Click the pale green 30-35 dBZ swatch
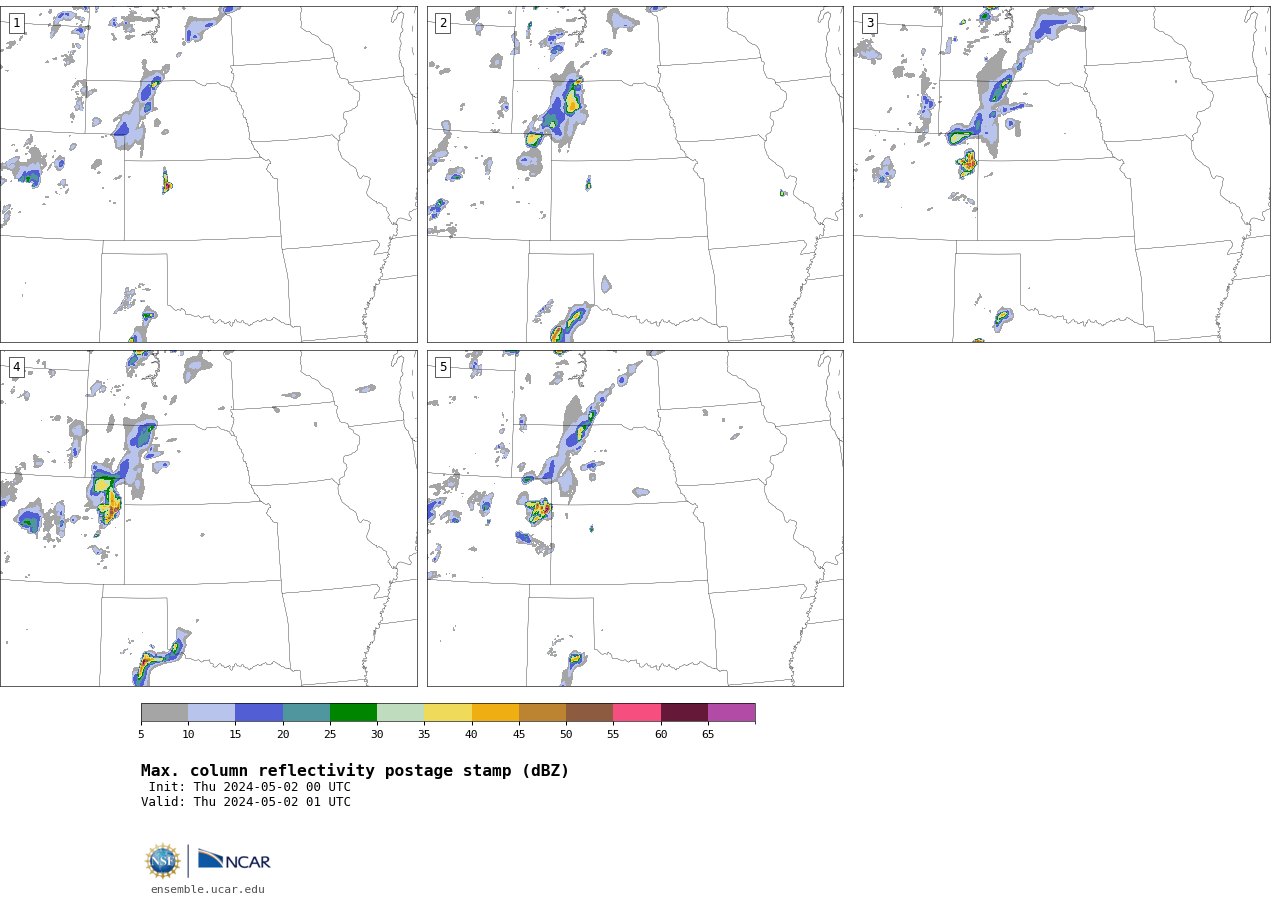The width and height of the screenshot is (1280, 901). (x=400, y=713)
